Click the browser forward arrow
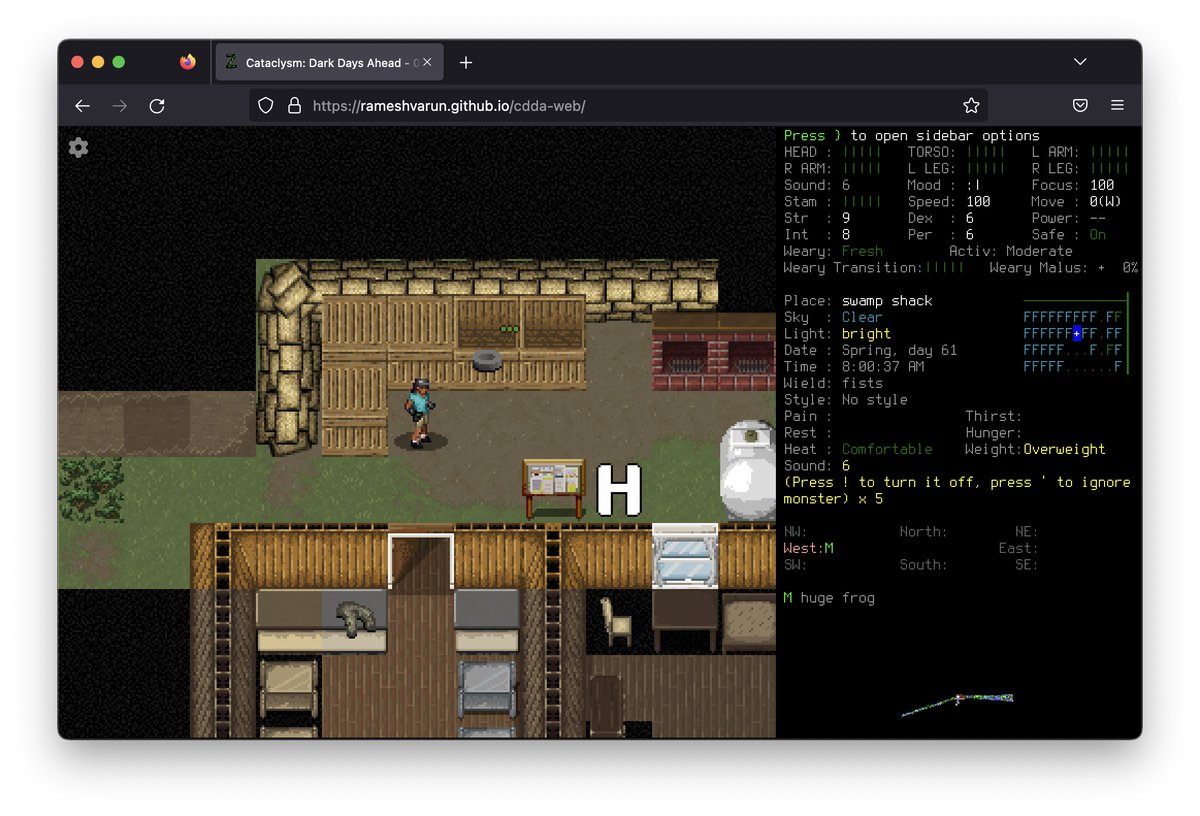 coord(120,105)
